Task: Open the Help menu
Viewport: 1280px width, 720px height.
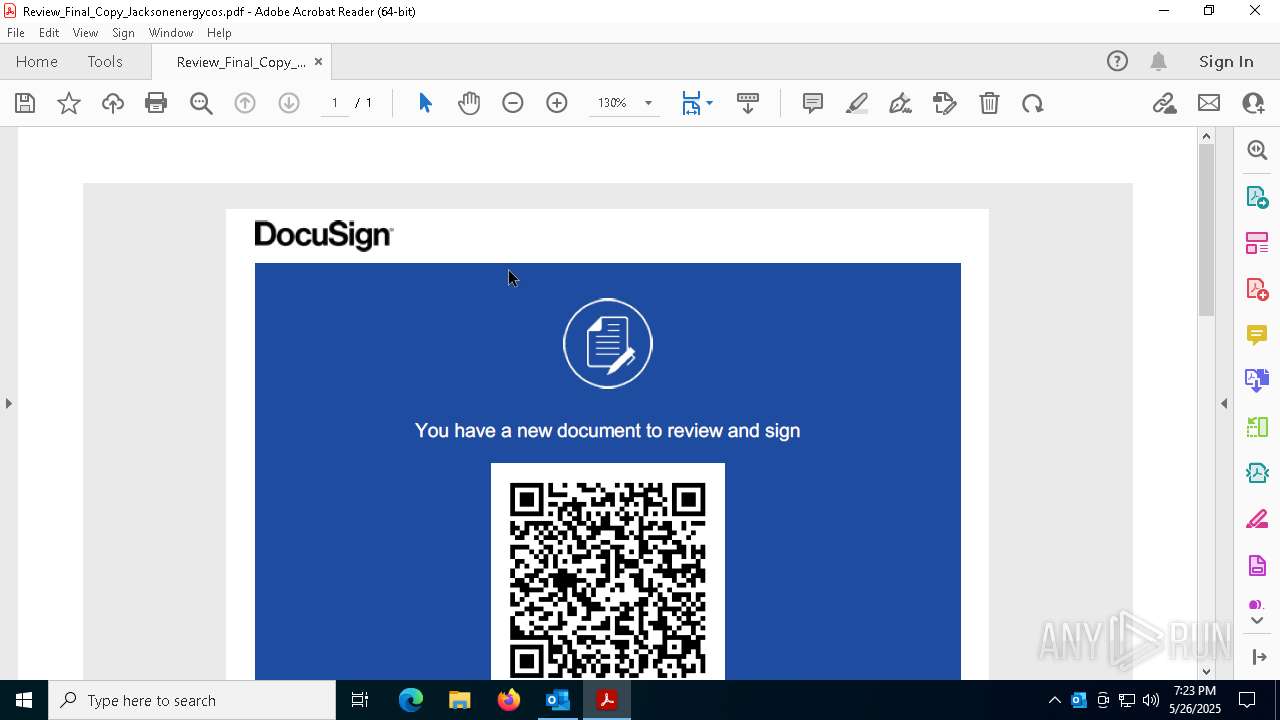Action: (x=219, y=33)
